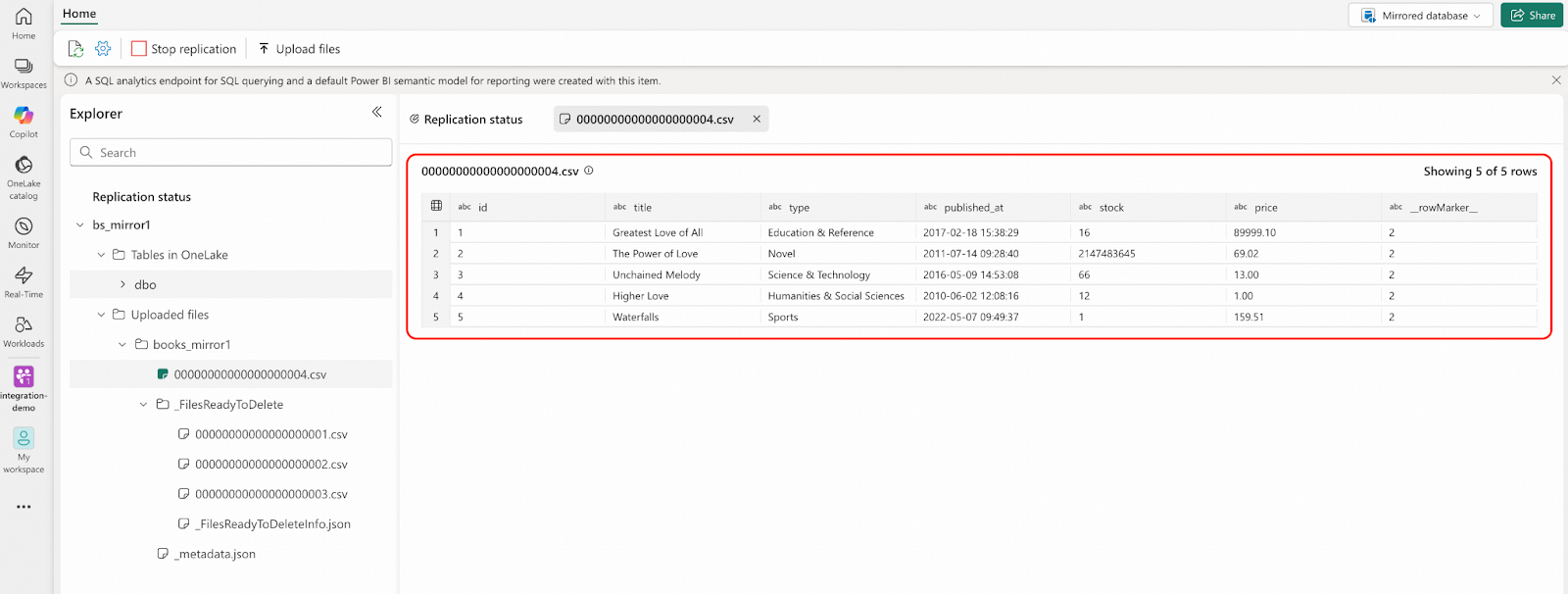
Task: Collapse the bs_mirror1 tree node
Action: [80, 225]
